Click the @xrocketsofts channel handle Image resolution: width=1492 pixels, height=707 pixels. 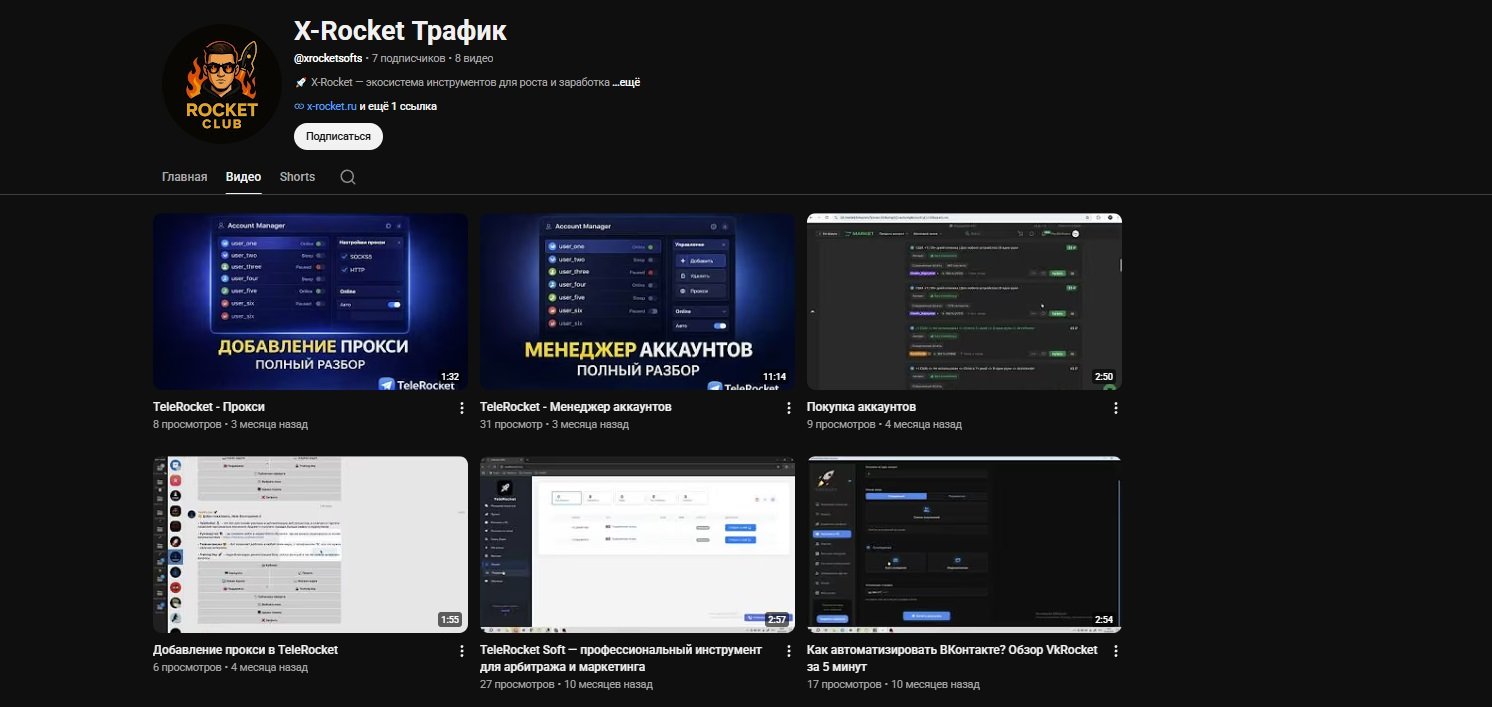point(328,58)
